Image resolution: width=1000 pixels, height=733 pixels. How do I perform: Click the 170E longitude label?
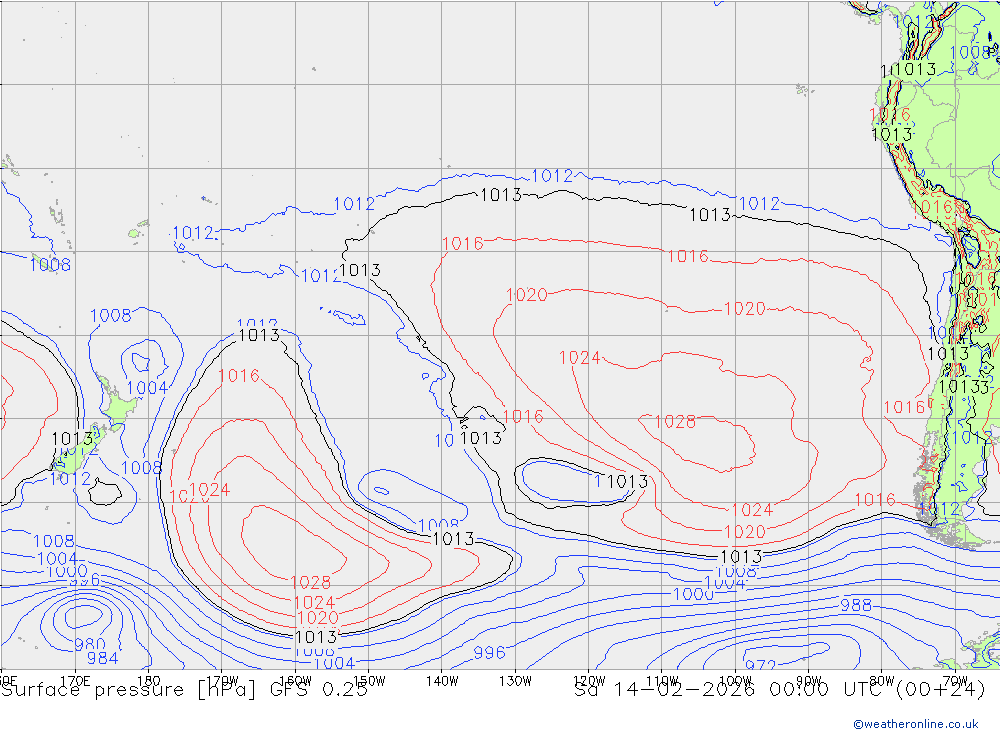[x=75, y=681]
